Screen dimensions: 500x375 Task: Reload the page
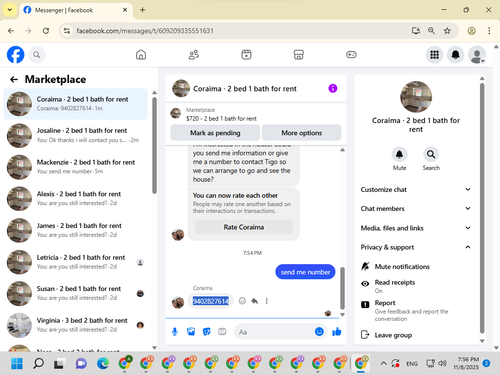[46, 31]
